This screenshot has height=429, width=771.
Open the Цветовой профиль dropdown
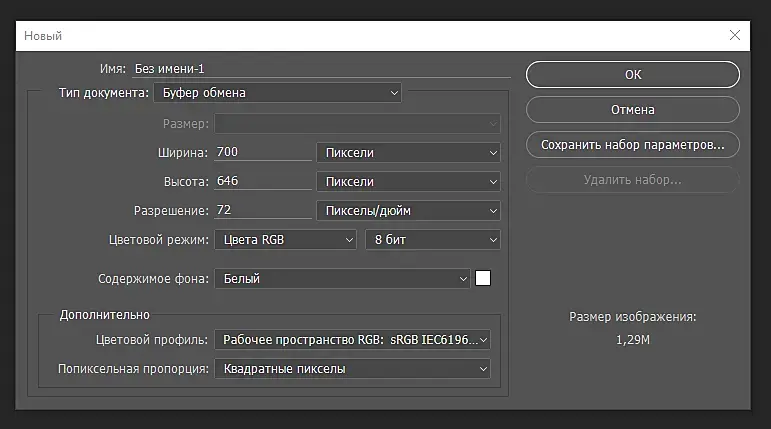[x=353, y=340]
